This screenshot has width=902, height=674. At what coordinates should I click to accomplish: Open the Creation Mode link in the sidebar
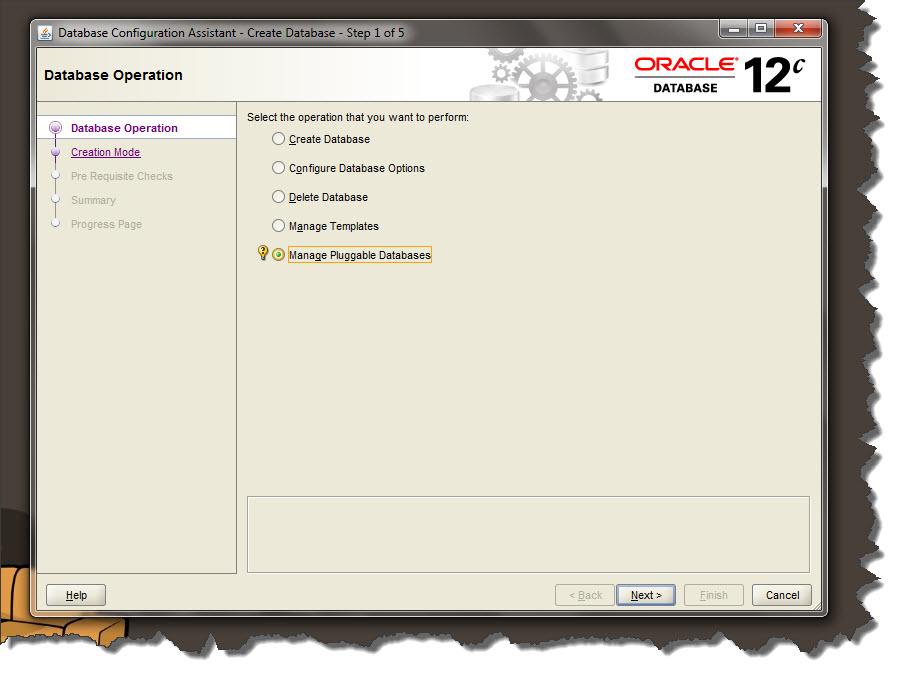105,152
